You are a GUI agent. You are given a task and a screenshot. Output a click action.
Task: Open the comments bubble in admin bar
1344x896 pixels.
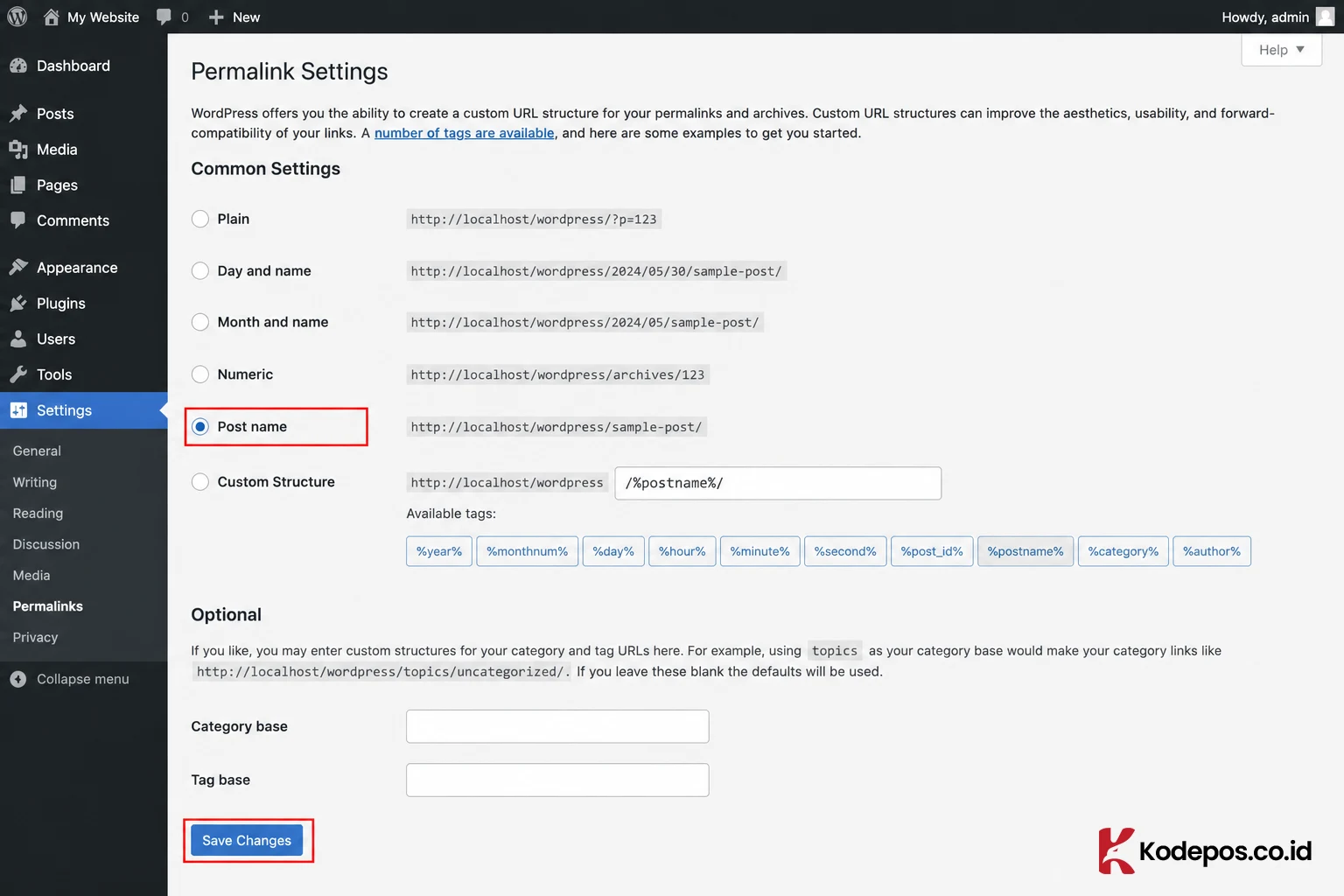pyautogui.click(x=172, y=17)
